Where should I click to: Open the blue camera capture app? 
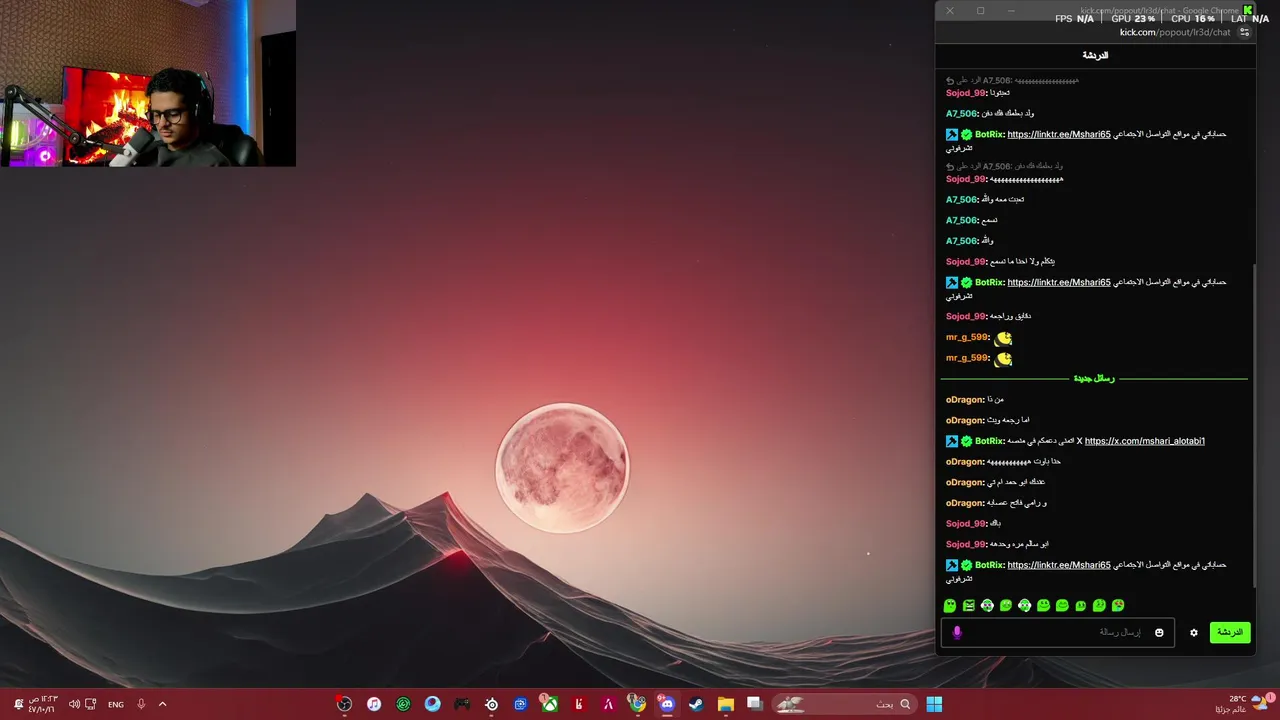coord(520,704)
